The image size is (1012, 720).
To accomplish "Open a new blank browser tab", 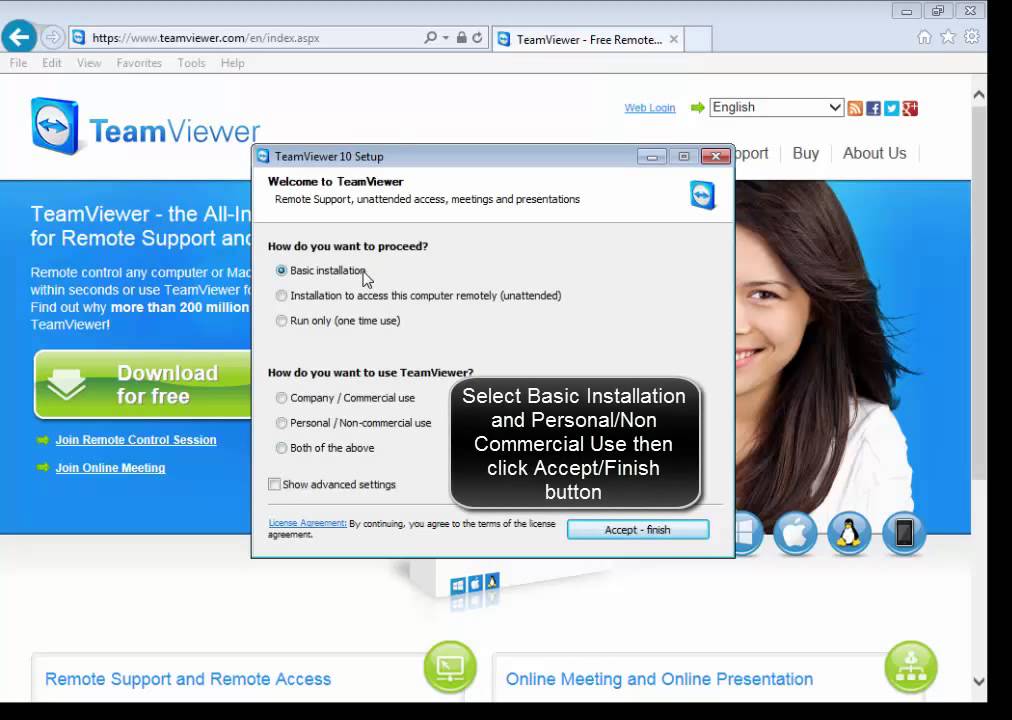I will [698, 39].
